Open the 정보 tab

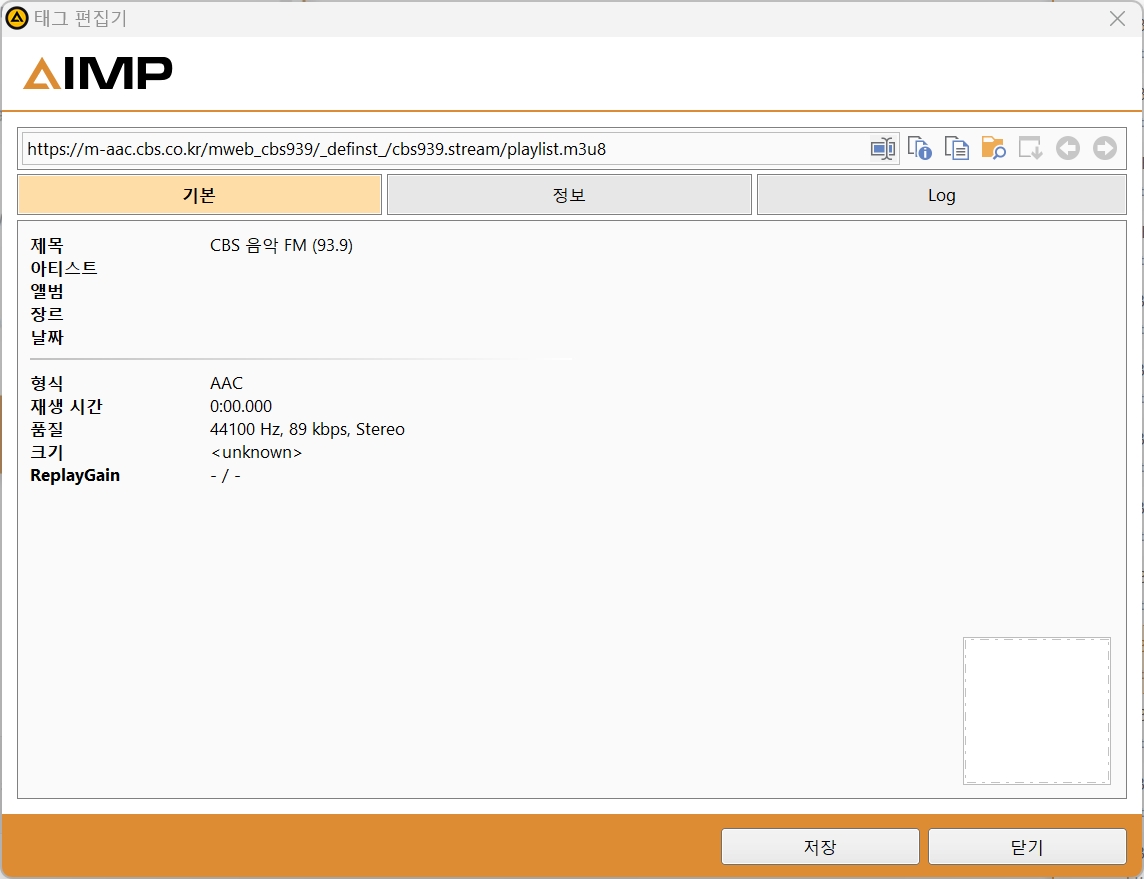[x=569, y=195]
